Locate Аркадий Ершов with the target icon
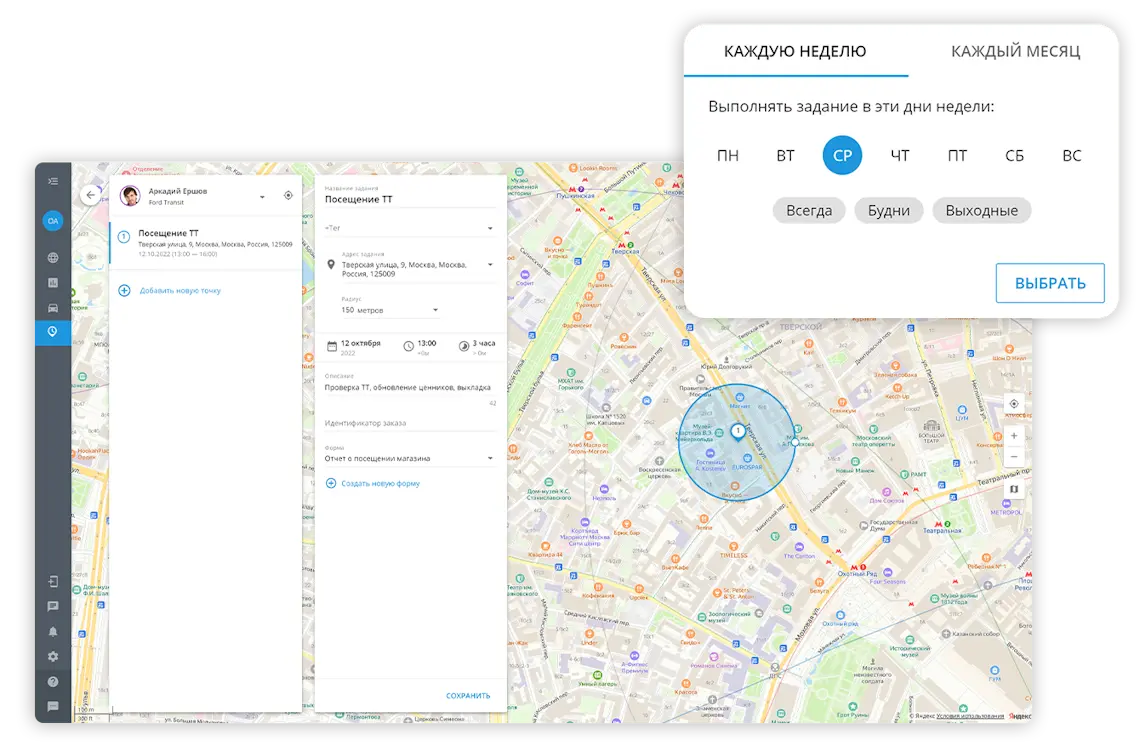 point(288,196)
